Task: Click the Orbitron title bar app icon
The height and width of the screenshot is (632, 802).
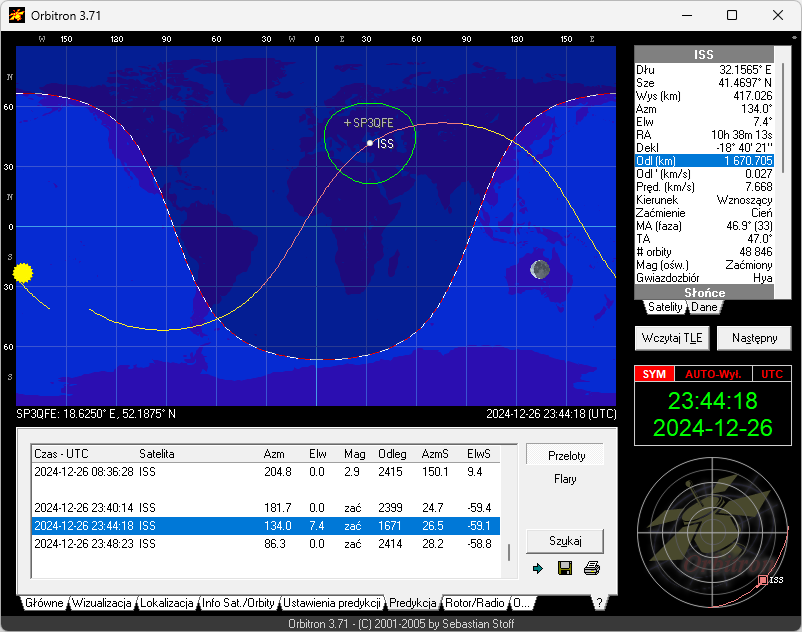Action: coord(17,15)
